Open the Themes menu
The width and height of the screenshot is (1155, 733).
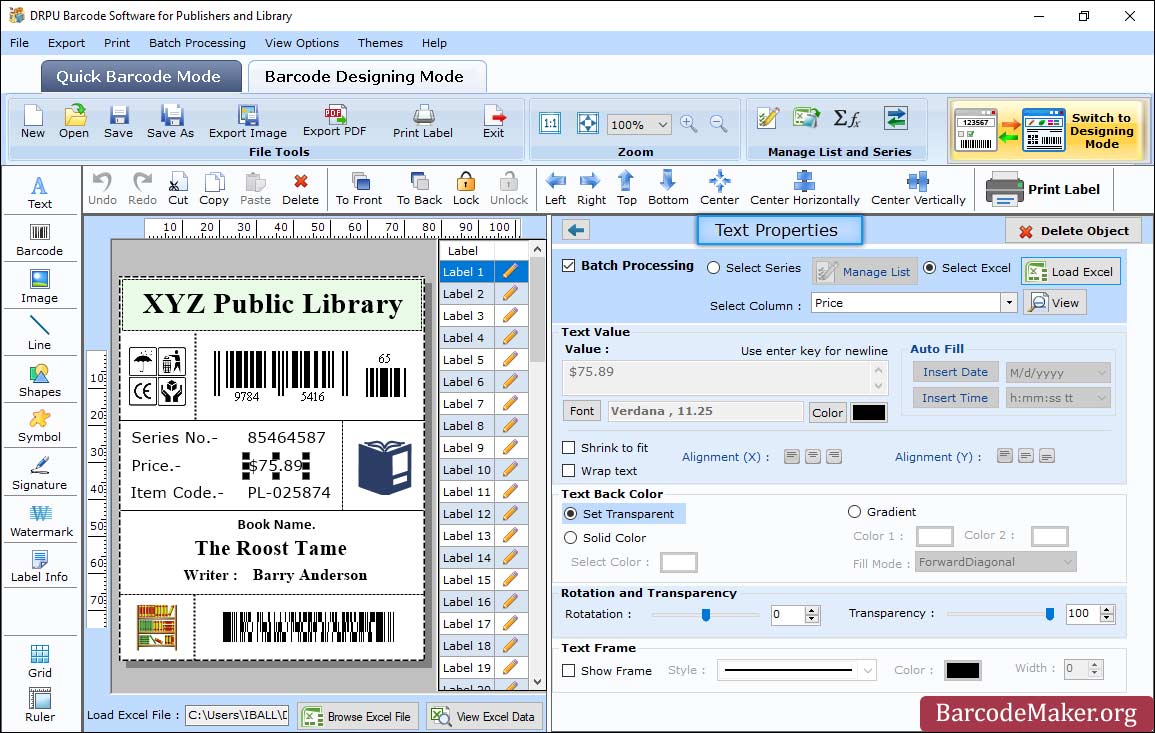(380, 43)
